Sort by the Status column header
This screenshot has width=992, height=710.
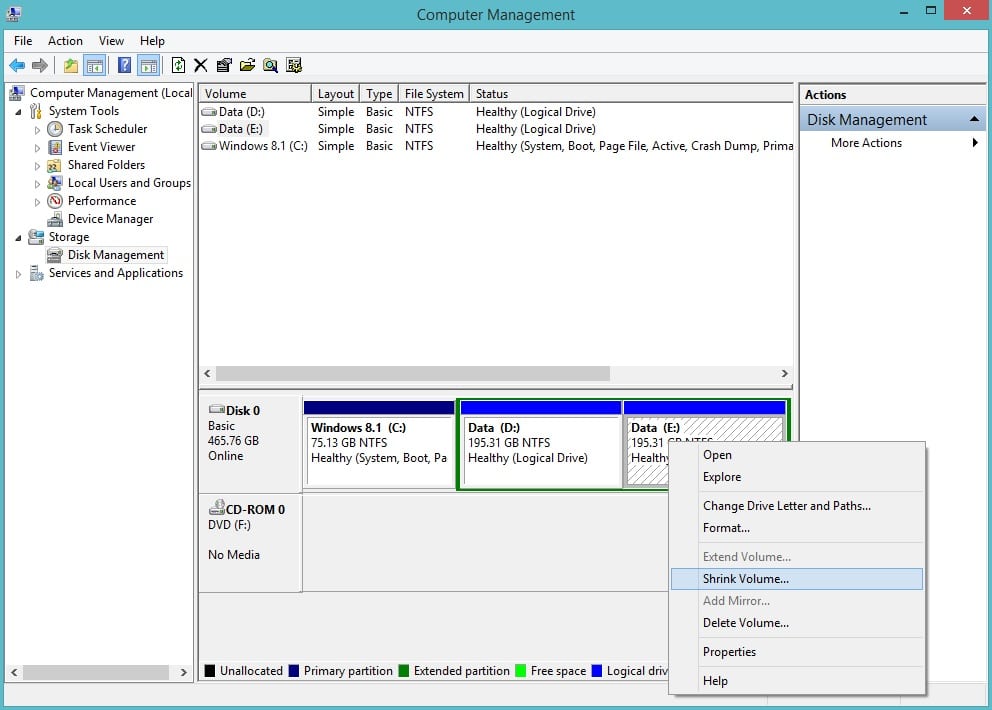pyautogui.click(x=631, y=94)
